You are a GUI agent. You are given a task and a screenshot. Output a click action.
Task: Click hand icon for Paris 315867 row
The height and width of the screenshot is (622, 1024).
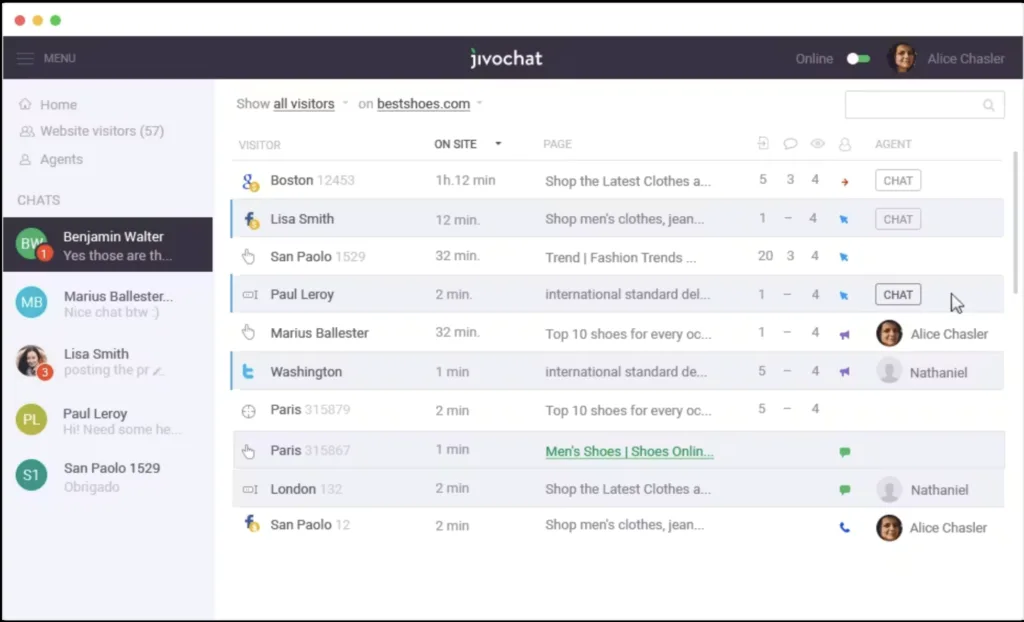(248, 451)
